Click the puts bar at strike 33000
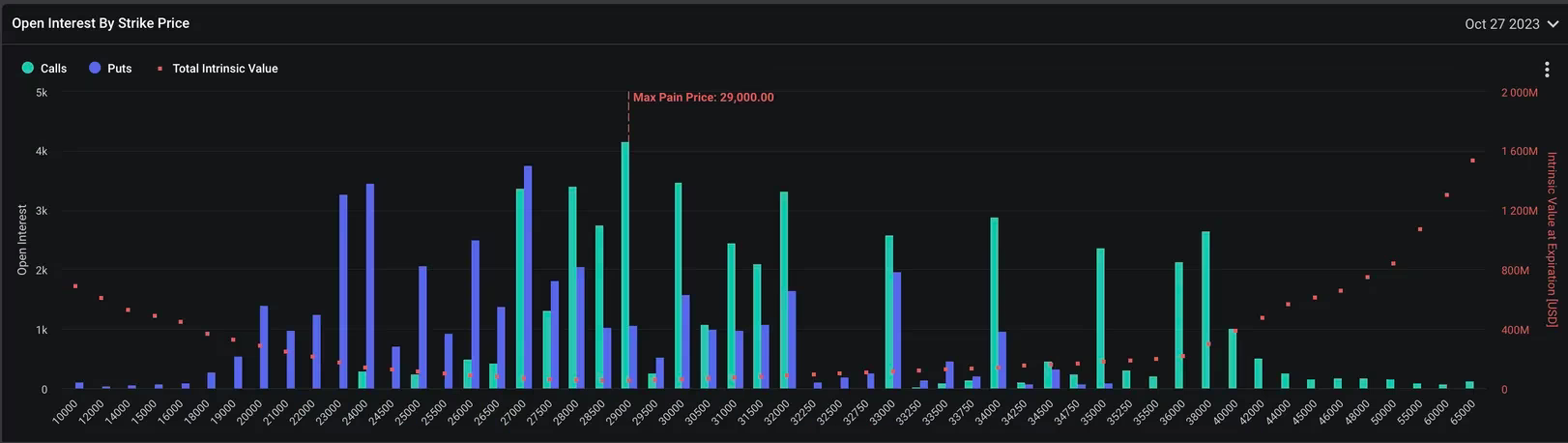Image resolution: width=1568 pixels, height=443 pixels. [x=897, y=331]
